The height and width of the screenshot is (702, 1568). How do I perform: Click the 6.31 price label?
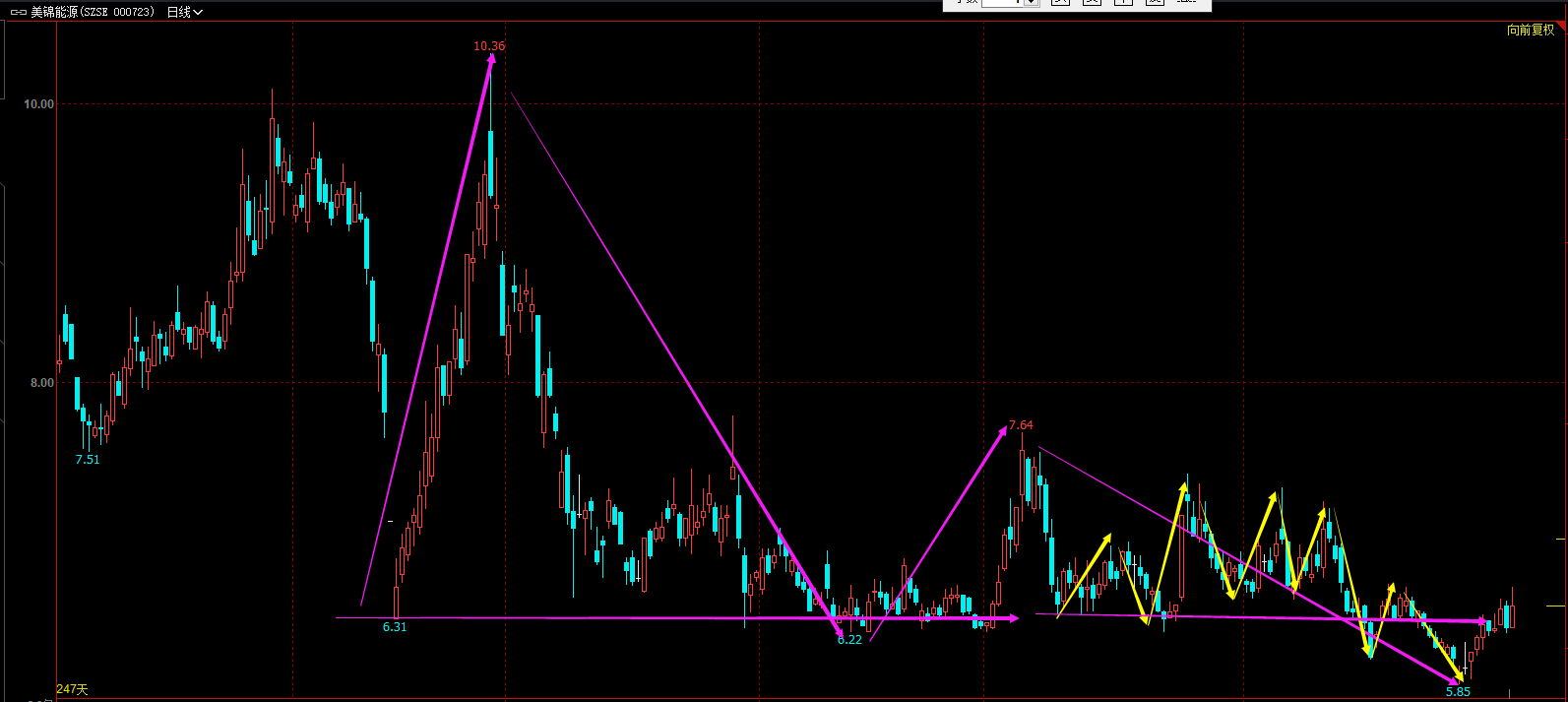point(394,627)
